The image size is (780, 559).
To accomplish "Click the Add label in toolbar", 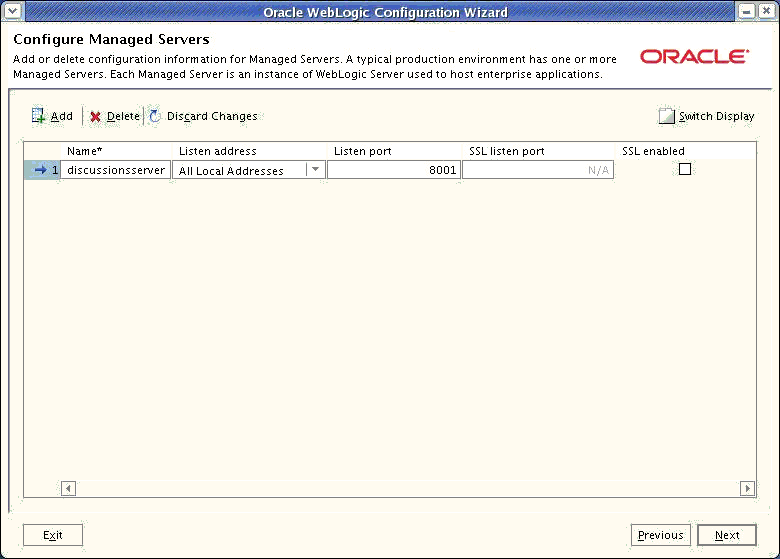I will [62, 116].
